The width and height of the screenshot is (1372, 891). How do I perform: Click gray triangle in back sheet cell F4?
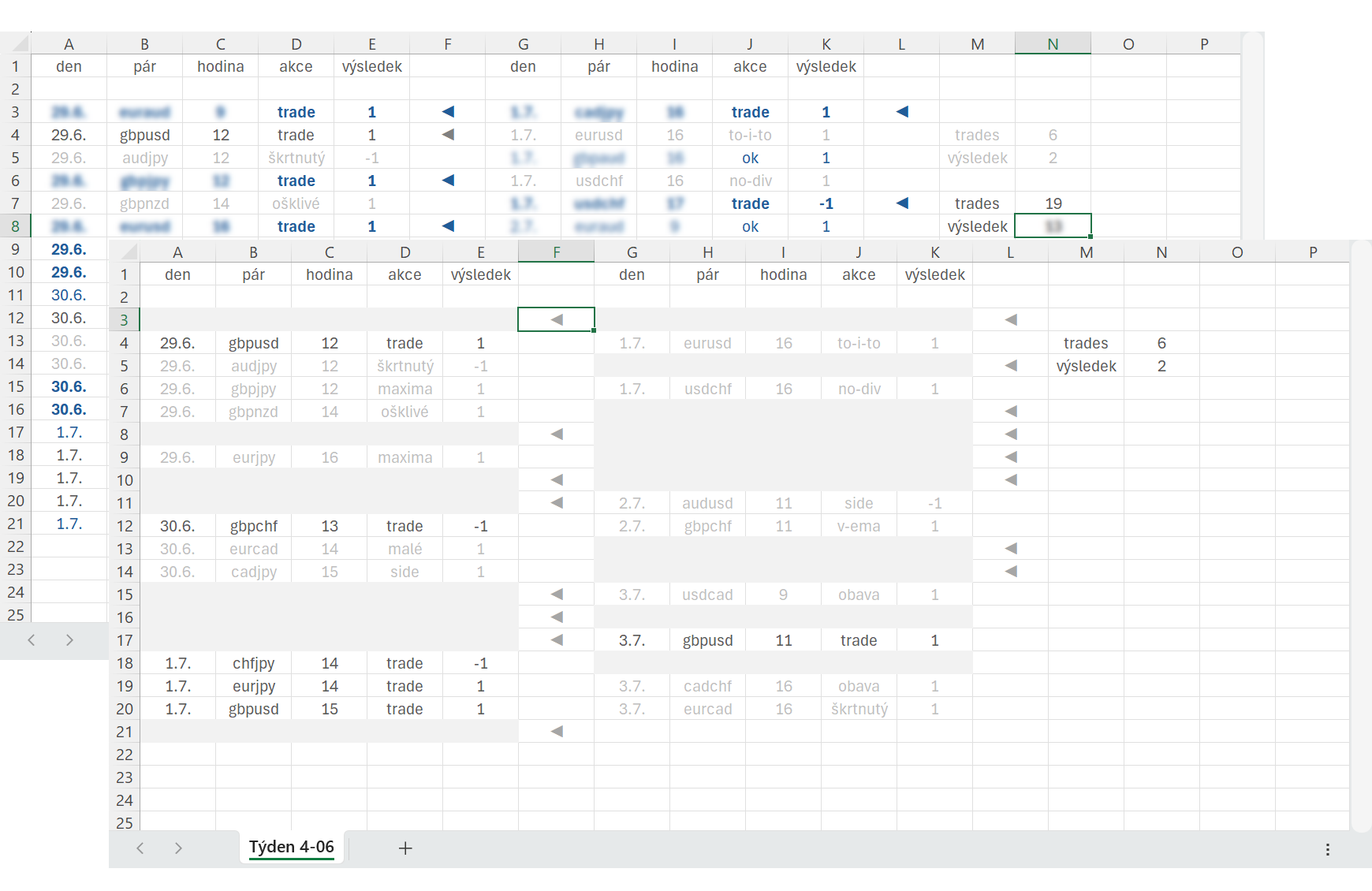tap(448, 135)
